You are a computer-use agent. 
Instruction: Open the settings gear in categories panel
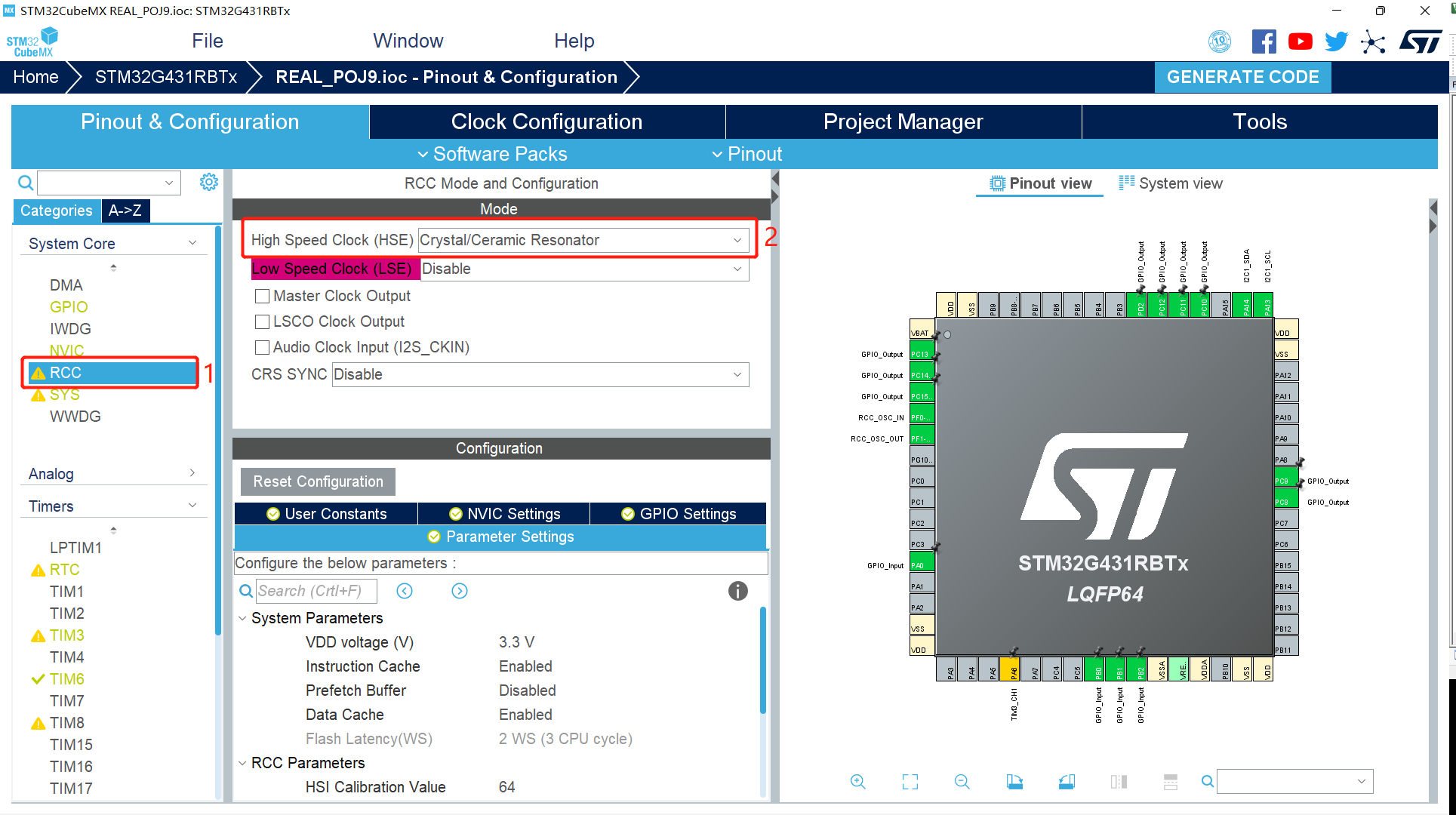[209, 182]
